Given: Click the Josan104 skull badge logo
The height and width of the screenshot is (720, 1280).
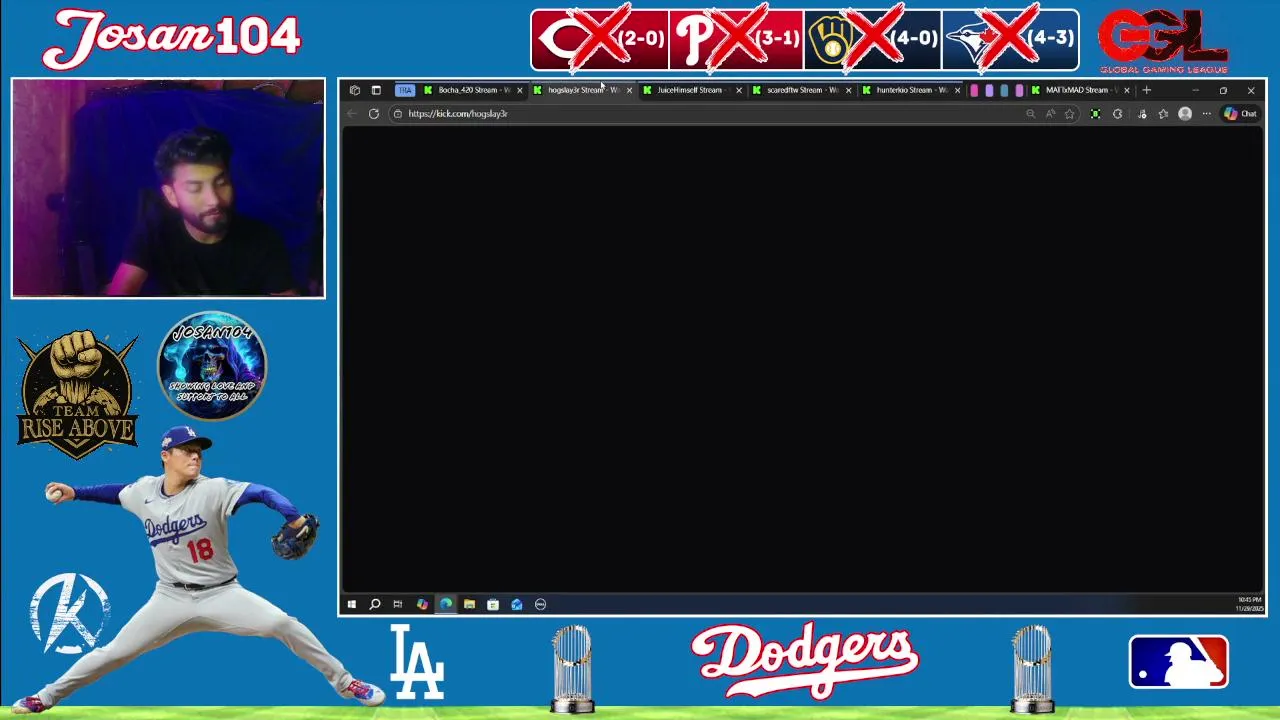Looking at the screenshot, I should click(x=212, y=365).
